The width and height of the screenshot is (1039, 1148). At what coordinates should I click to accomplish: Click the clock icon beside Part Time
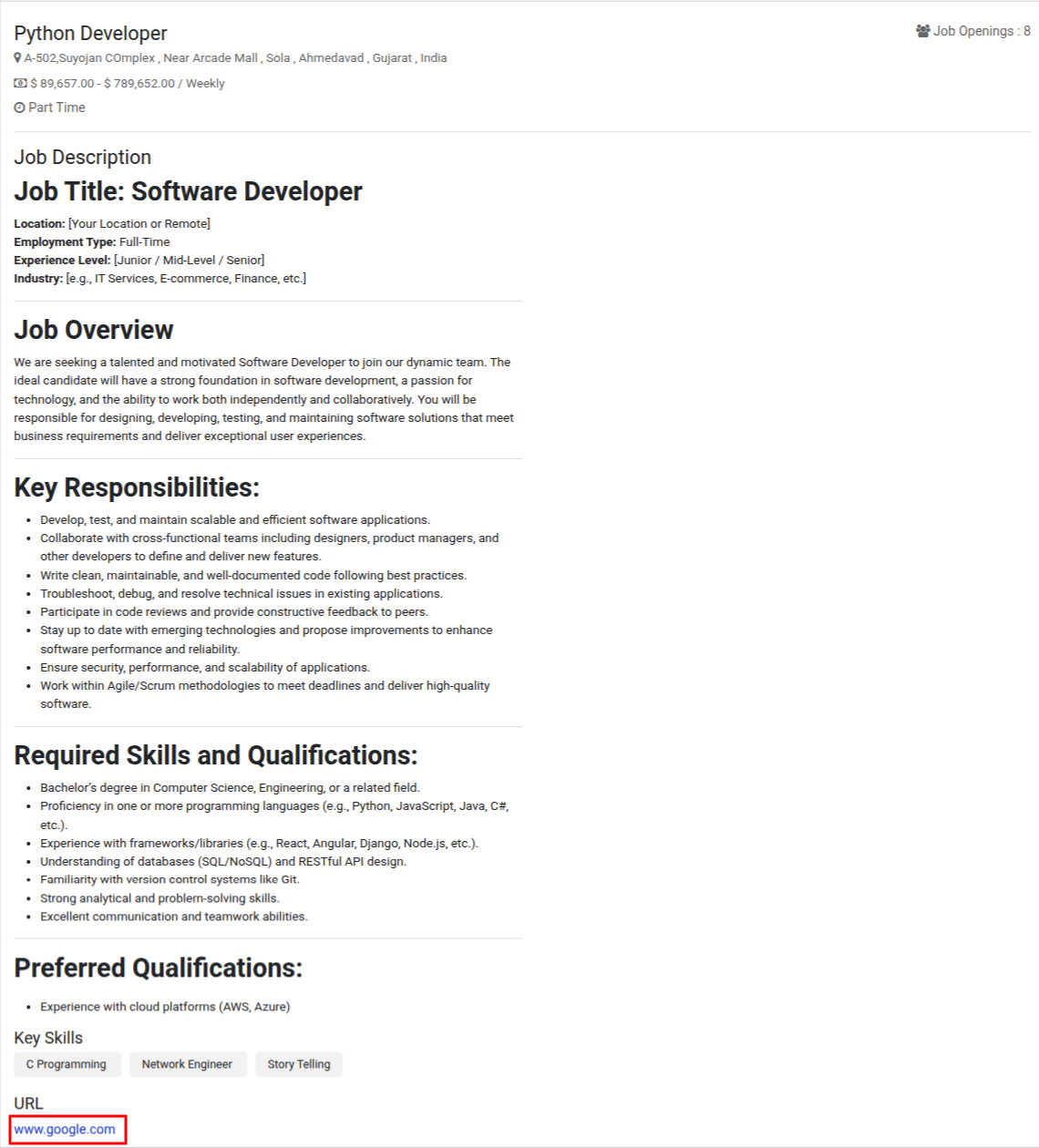pyautogui.click(x=19, y=108)
